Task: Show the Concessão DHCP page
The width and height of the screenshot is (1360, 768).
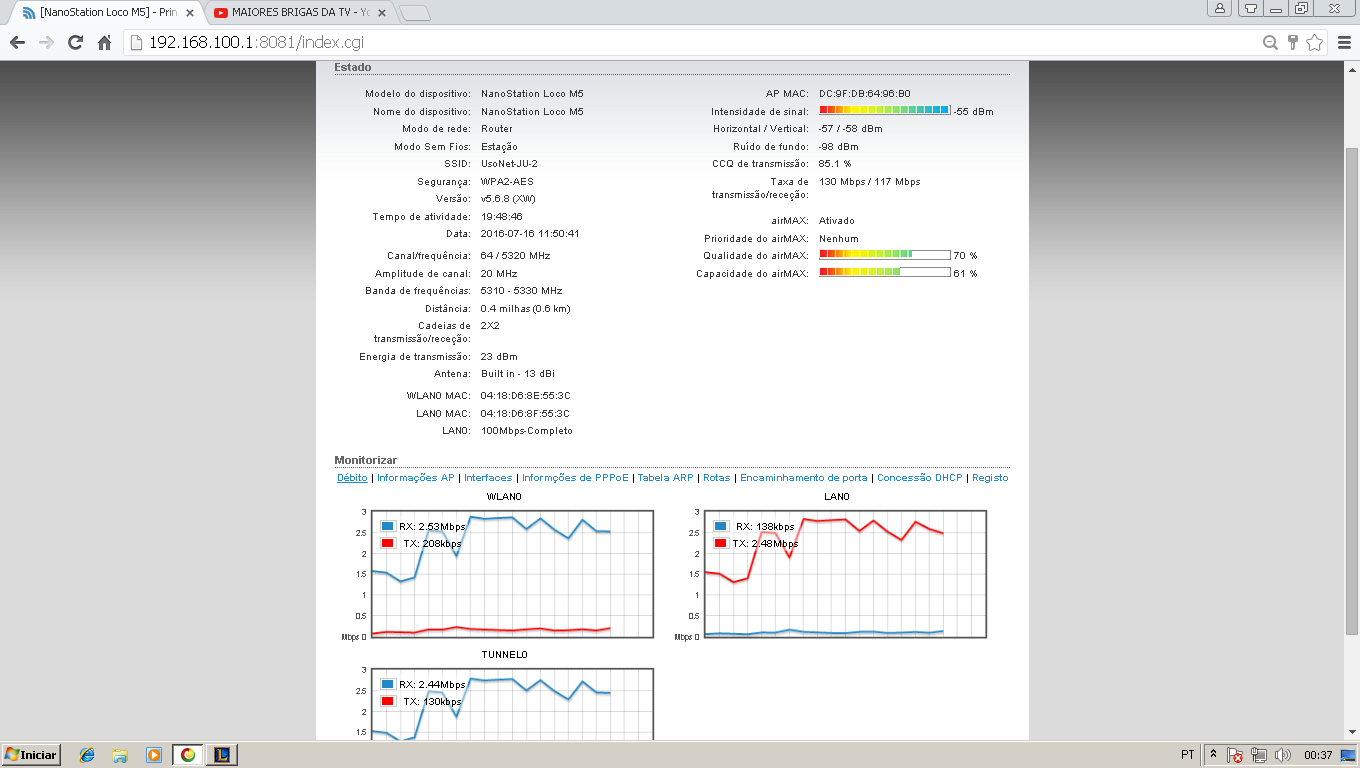Action: tap(919, 478)
